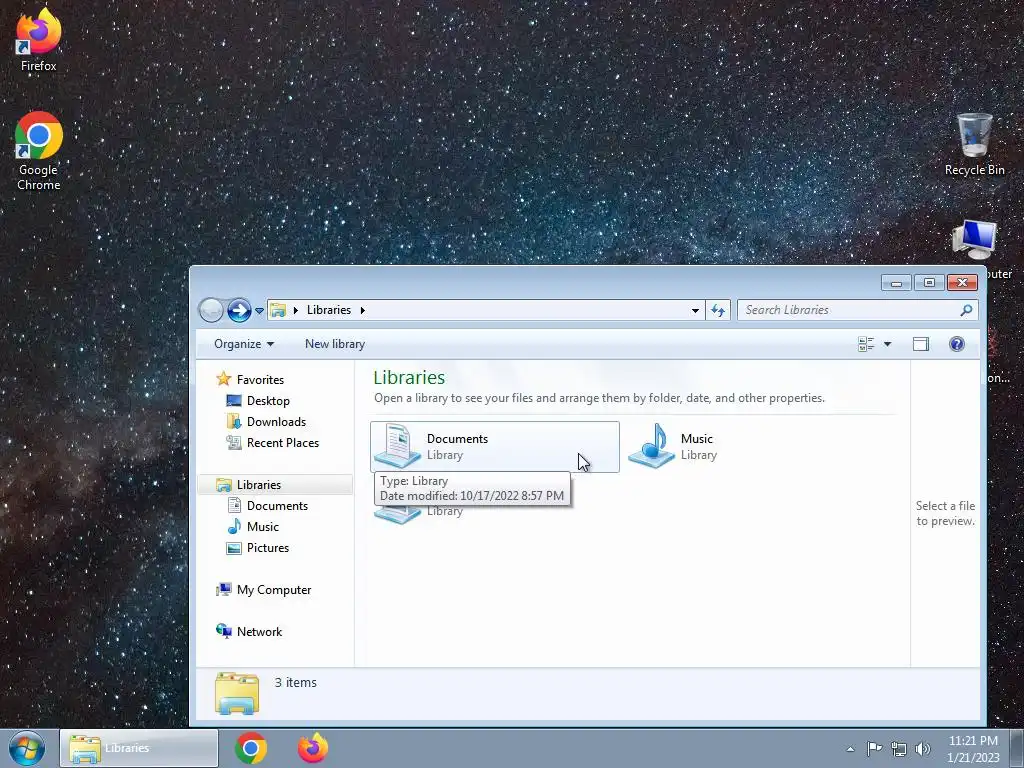
Task: Open the Windows Start menu
Action: 27,748
